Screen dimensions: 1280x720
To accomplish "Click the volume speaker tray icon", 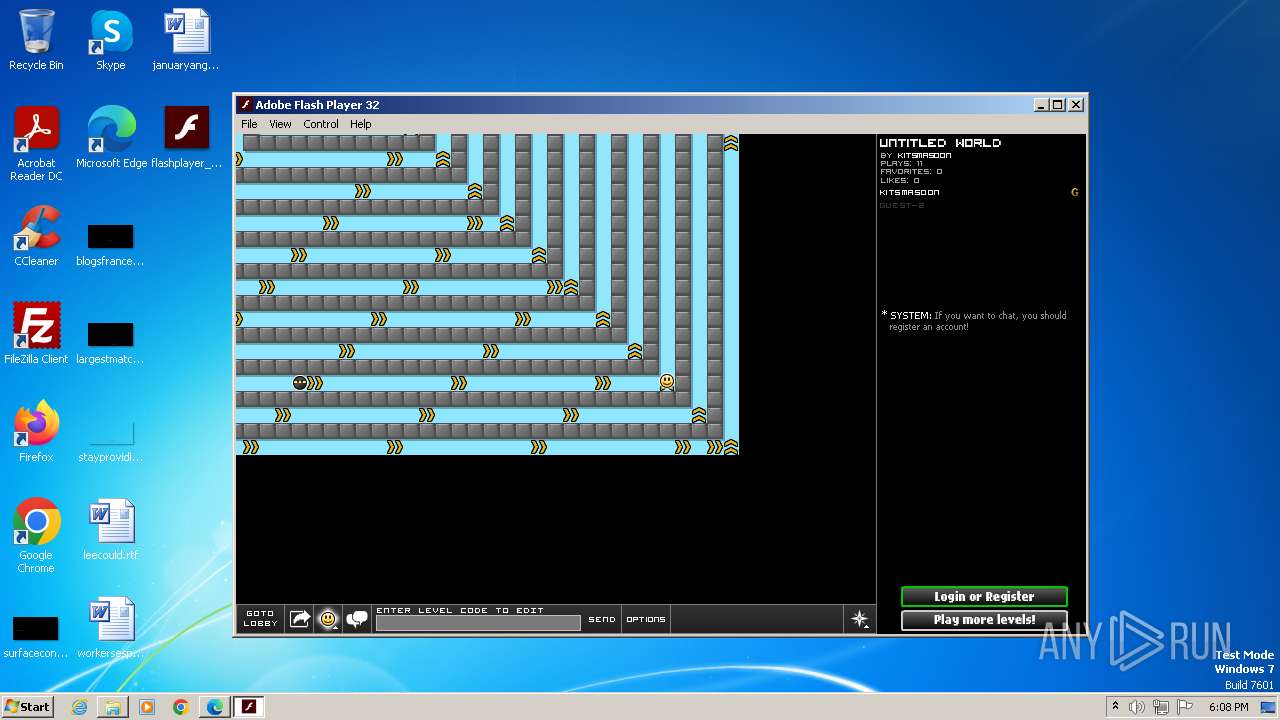I will tap(1137, 707).
